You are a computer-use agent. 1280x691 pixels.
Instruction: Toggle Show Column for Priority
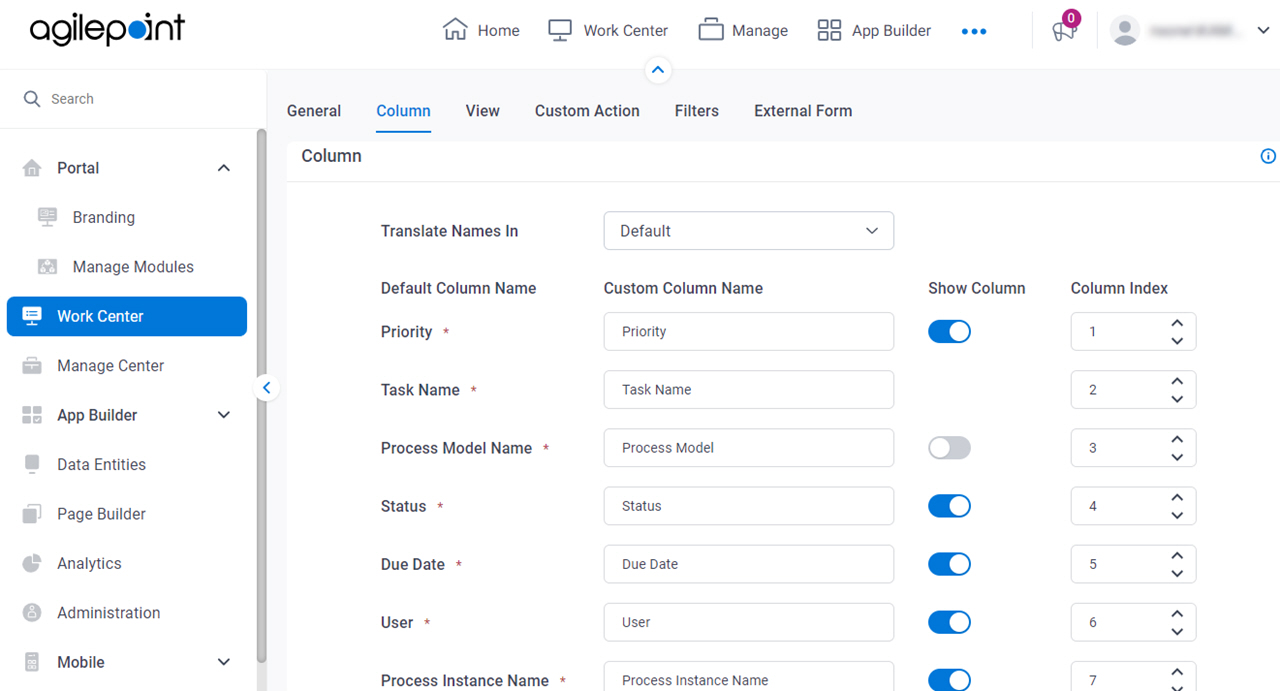(x=949, y=332)
